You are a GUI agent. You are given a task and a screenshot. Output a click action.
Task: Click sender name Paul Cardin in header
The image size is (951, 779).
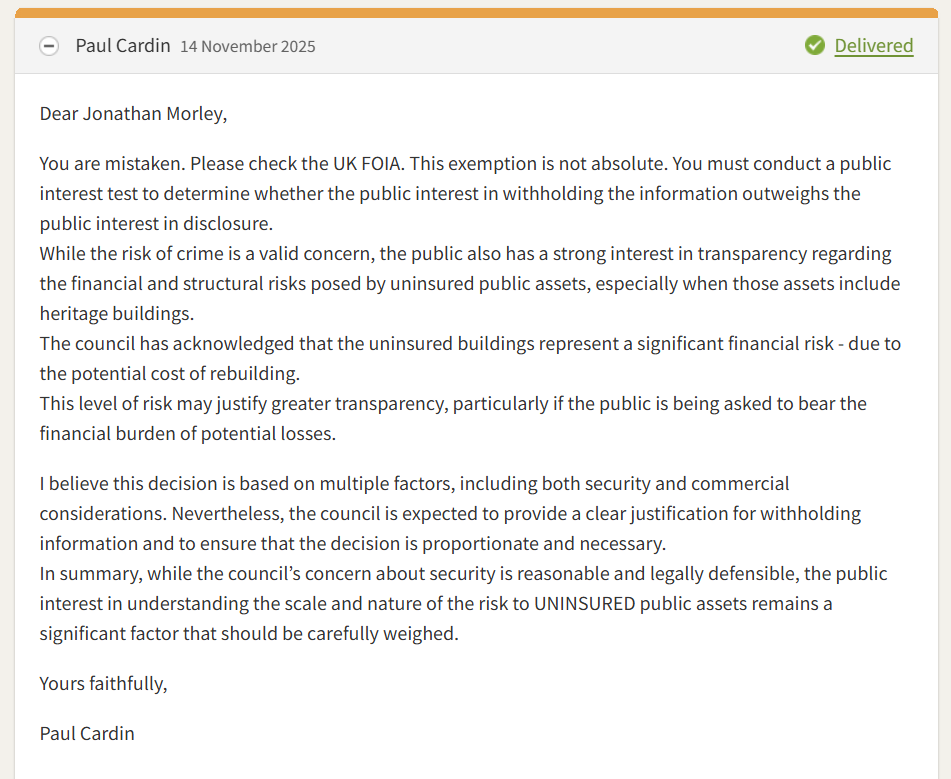click(x=123, y=46)
